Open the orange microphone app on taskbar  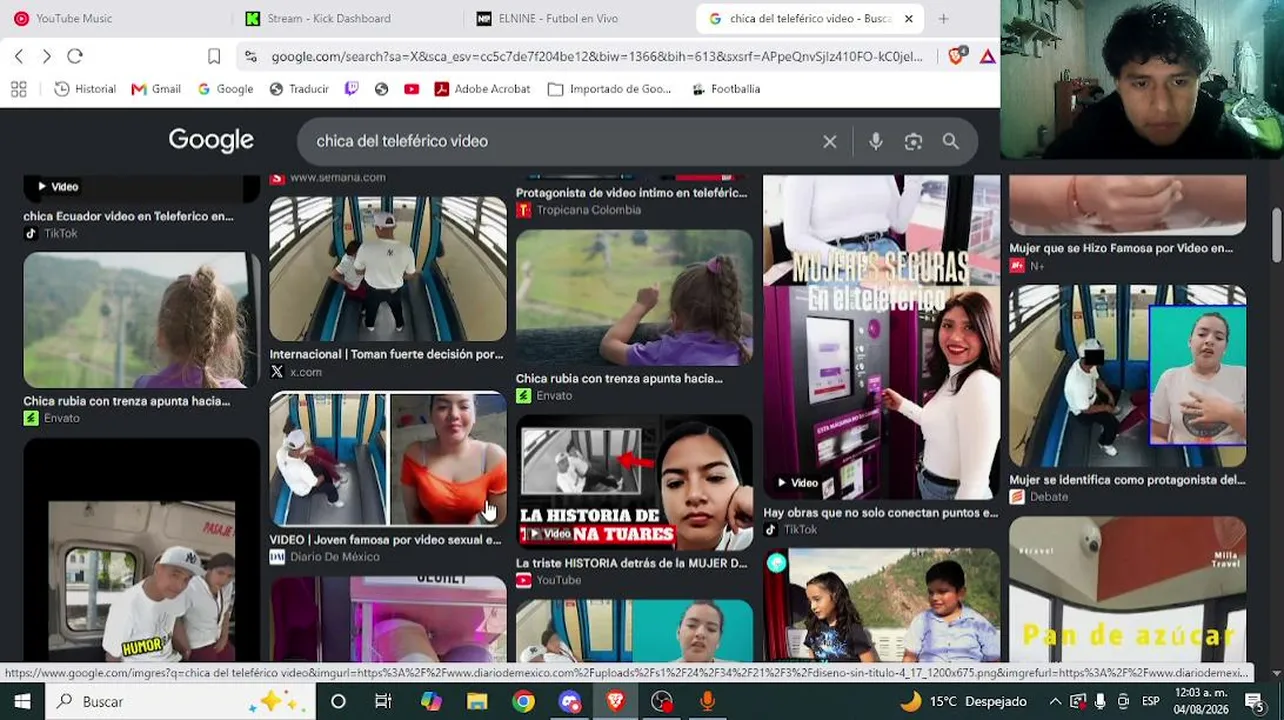(x=707, y=701)
